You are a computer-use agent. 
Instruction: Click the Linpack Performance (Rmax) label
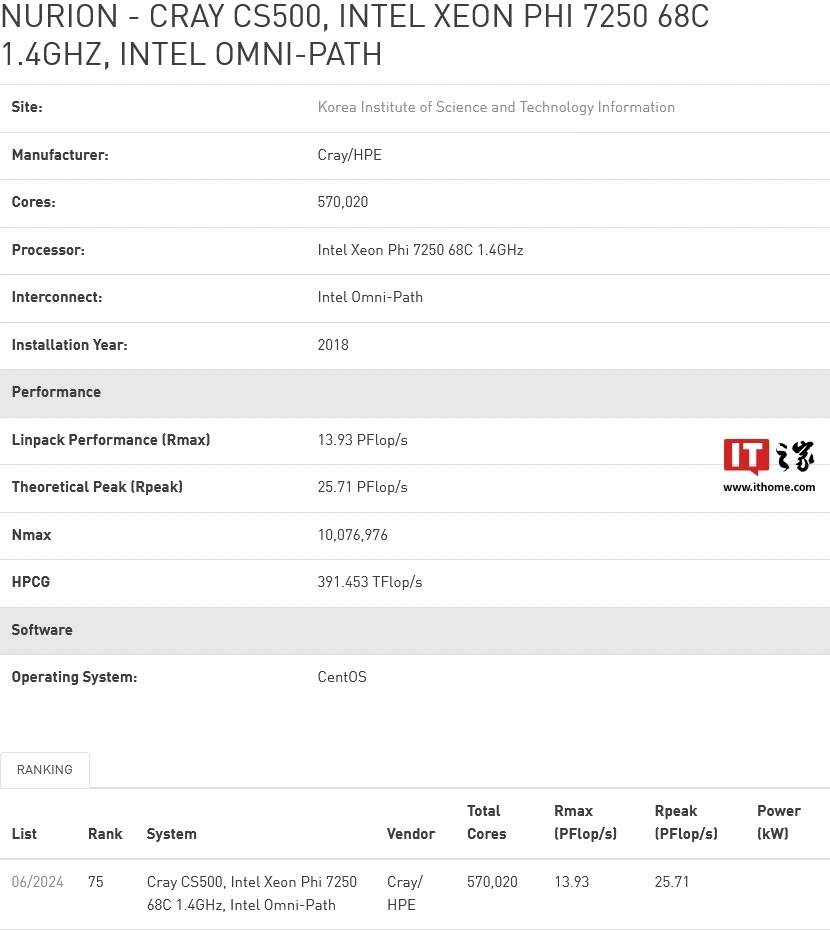click(x=111, y=440)
